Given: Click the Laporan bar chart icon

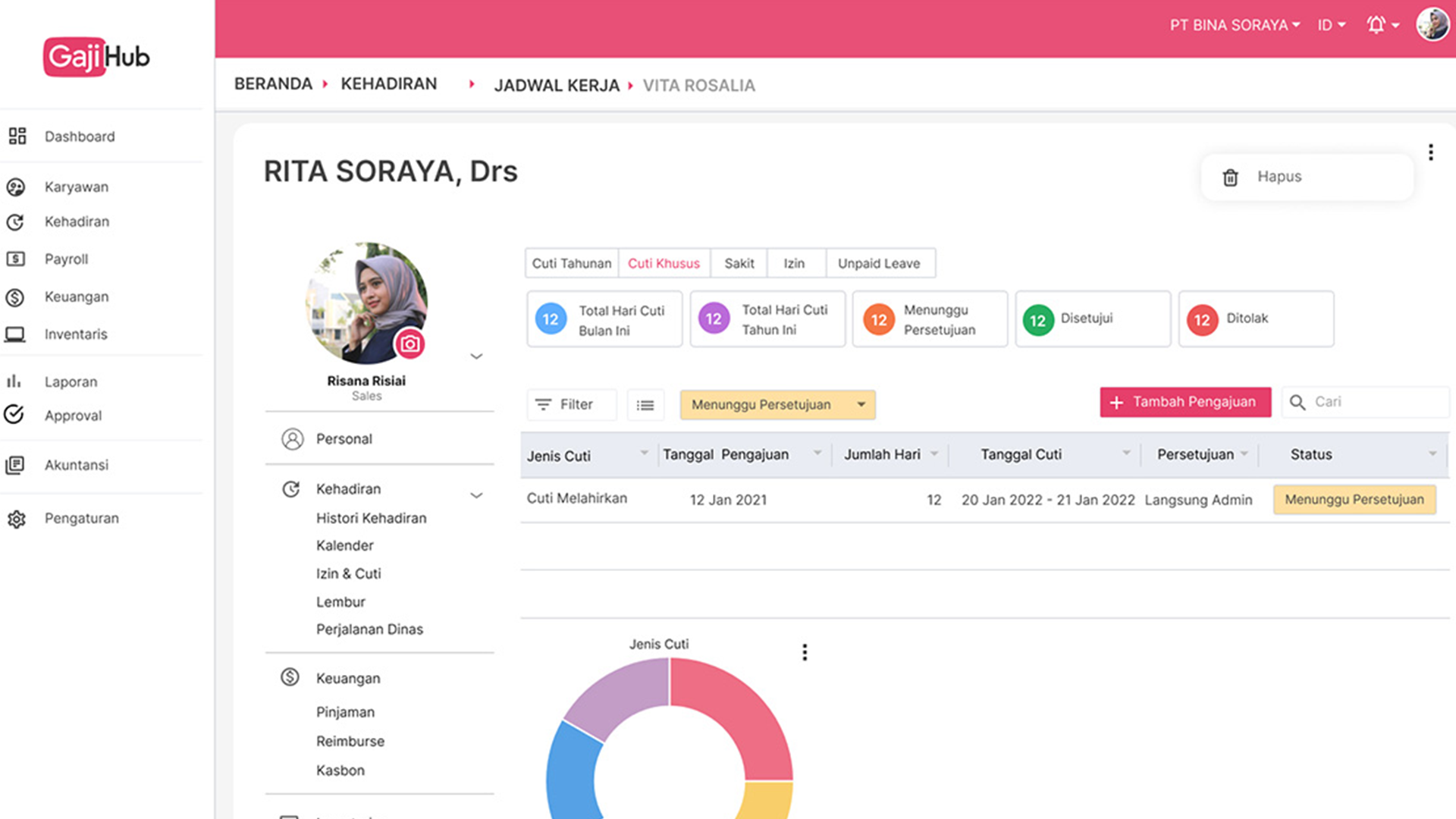Looking at the screenshot, I should click(14, 381).
